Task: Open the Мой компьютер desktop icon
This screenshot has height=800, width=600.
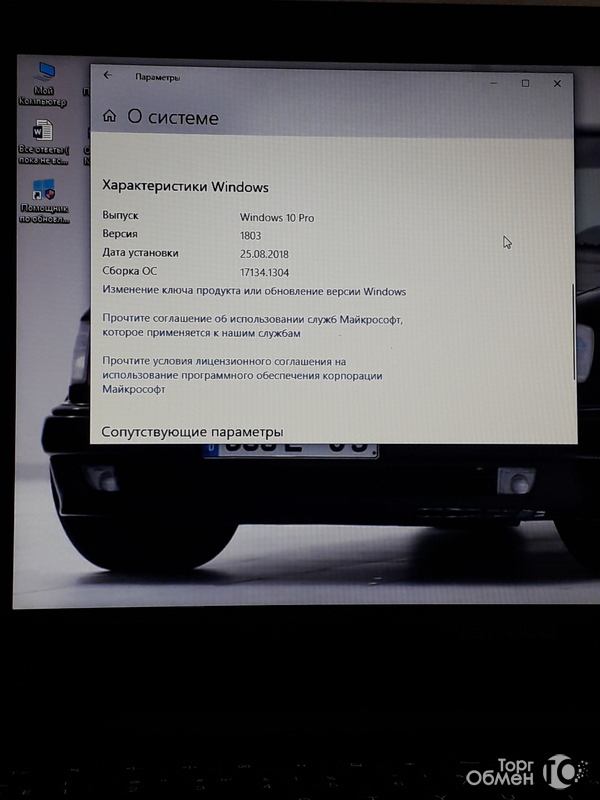Action: (44, 75)
